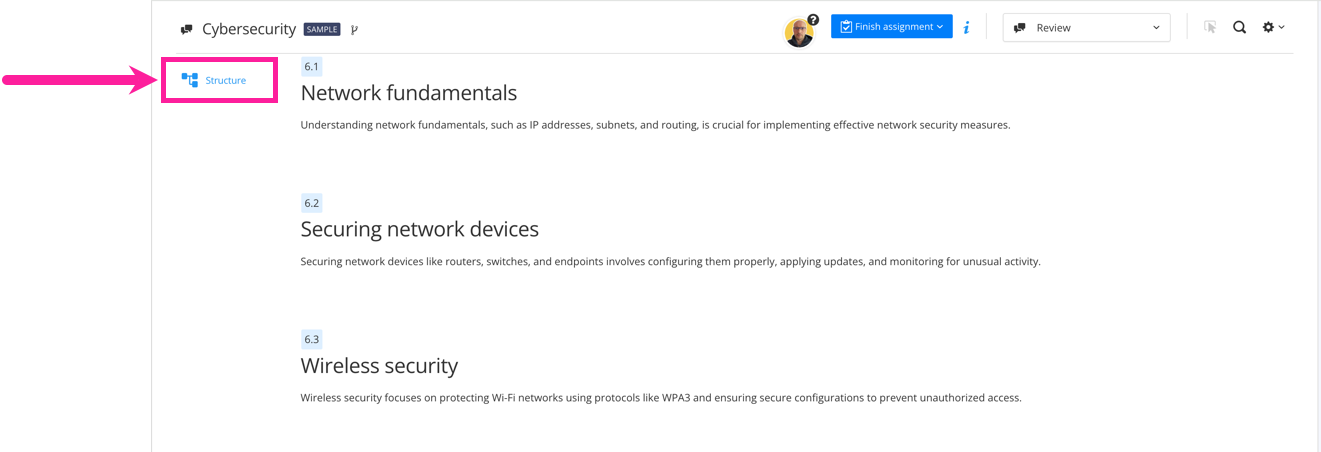
Task: Click the Wireless security heading
Action: [x=379, y=365]
